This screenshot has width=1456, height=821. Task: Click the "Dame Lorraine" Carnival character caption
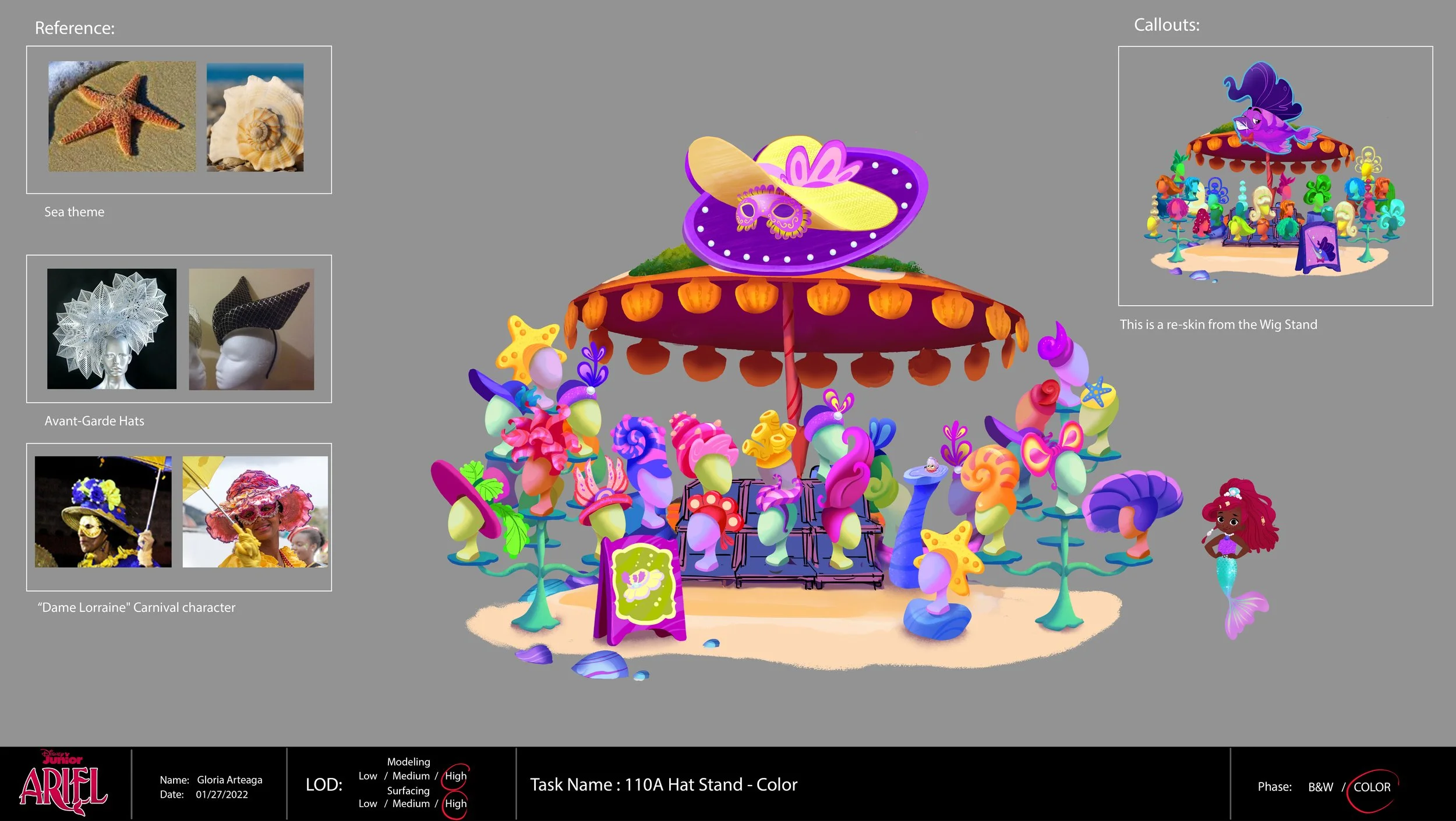click(x=136, y=607)
